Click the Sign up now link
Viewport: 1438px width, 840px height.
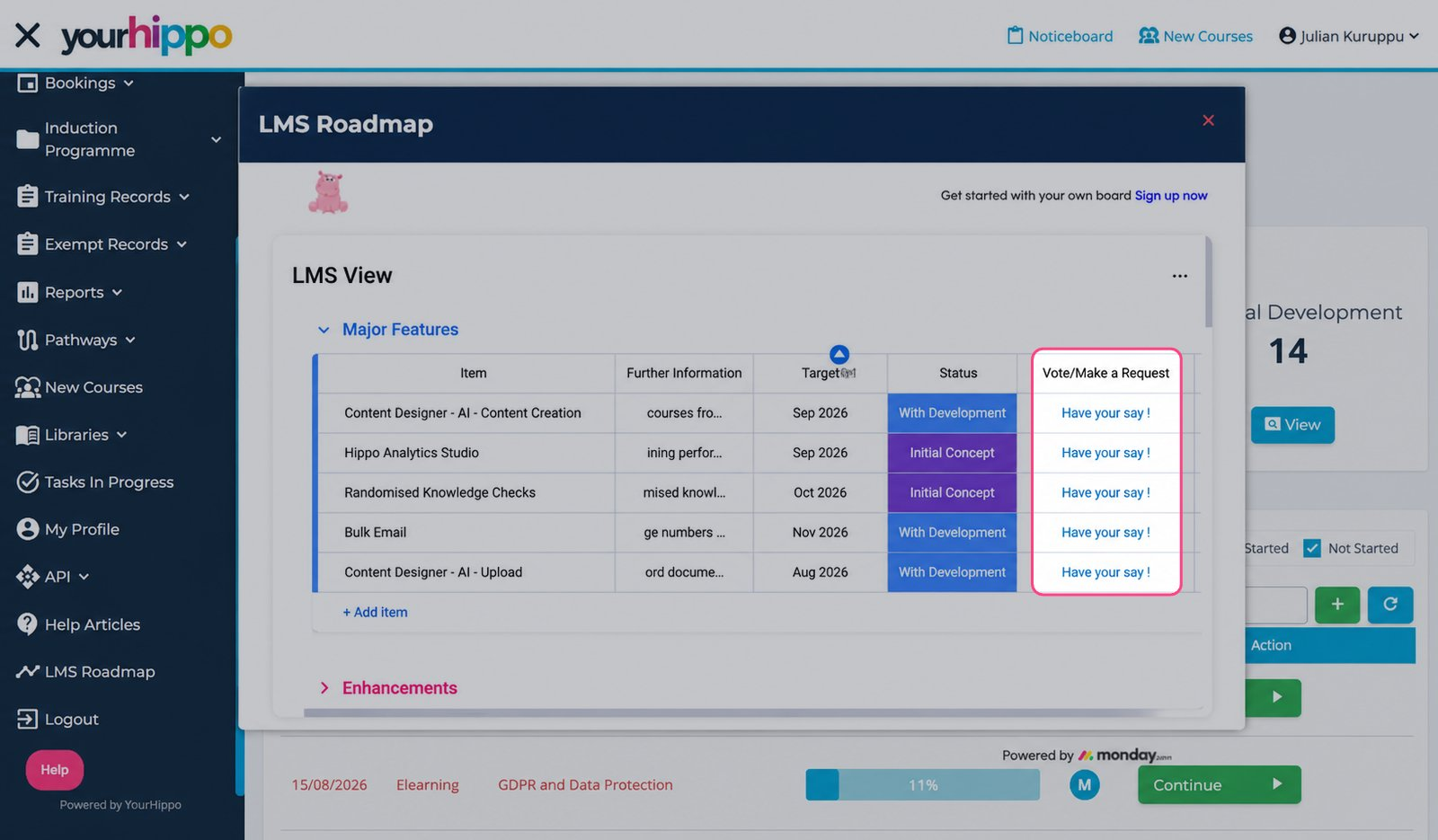pos(1171,195)
